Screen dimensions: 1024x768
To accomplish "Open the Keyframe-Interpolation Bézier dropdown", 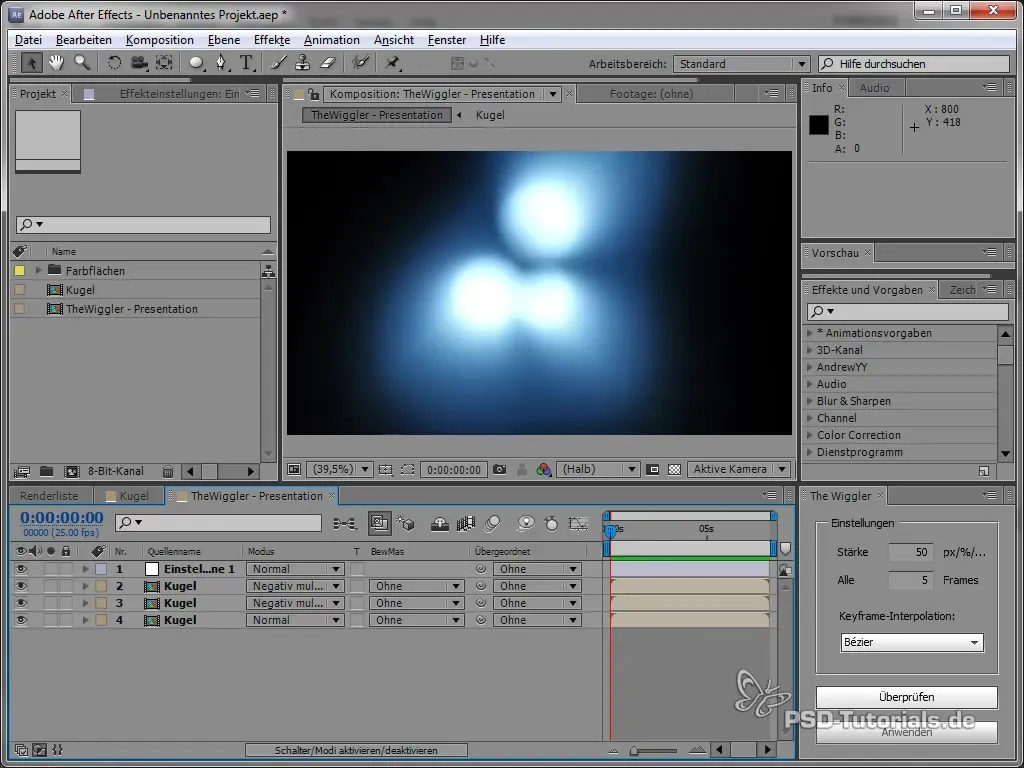I will click(912, 642).
